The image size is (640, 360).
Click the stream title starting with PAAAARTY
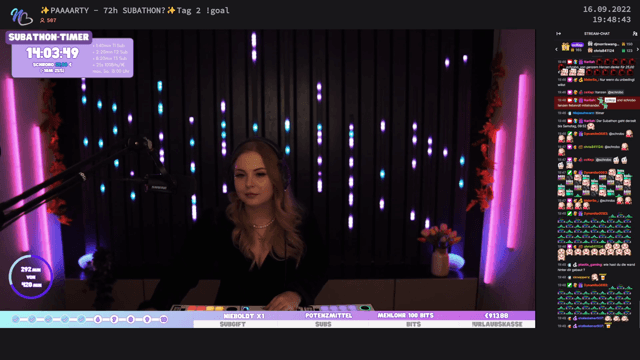click(x=135, y=11)
